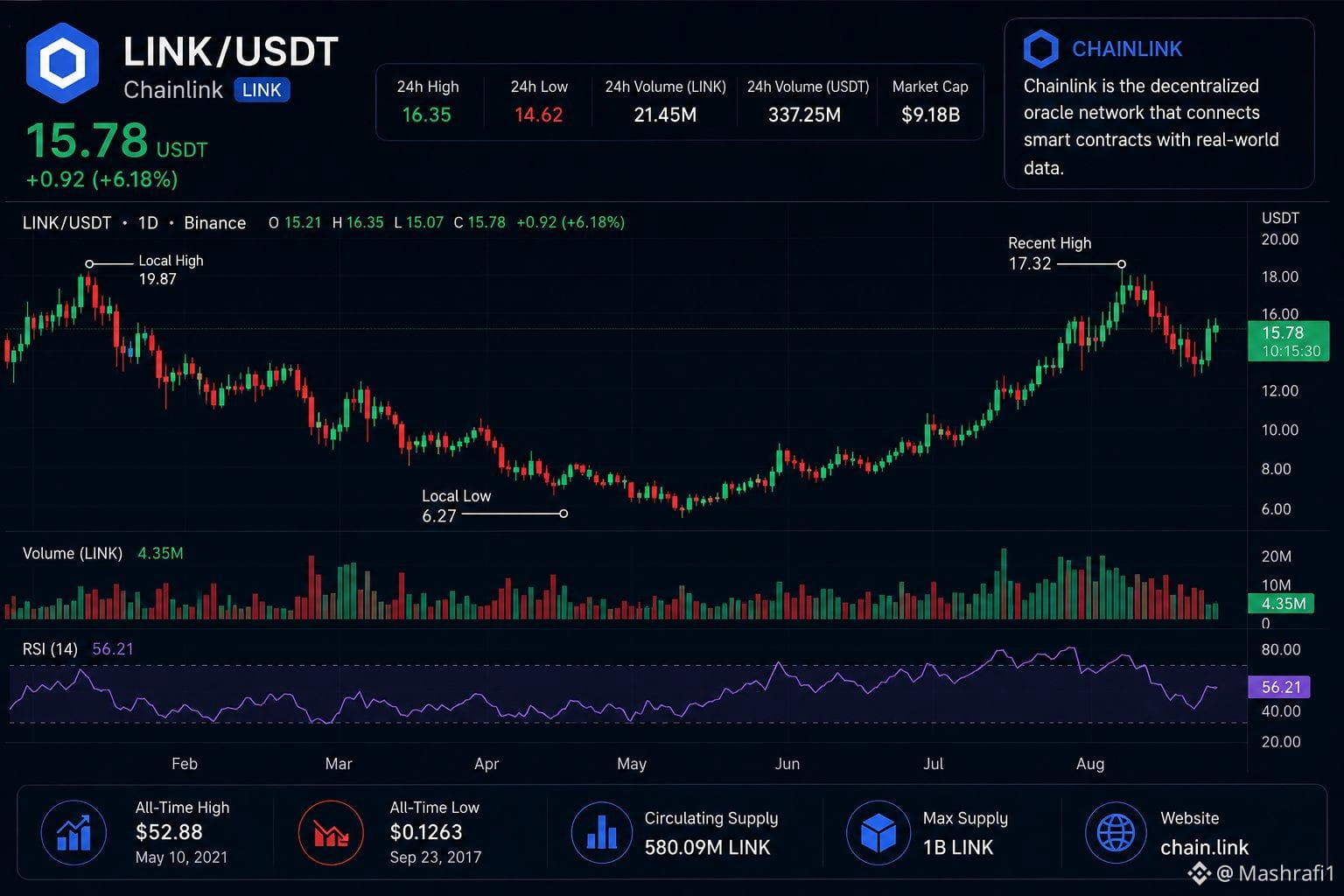
Task: Click the Aug label on the time axis
Action: click(1090, 764)
